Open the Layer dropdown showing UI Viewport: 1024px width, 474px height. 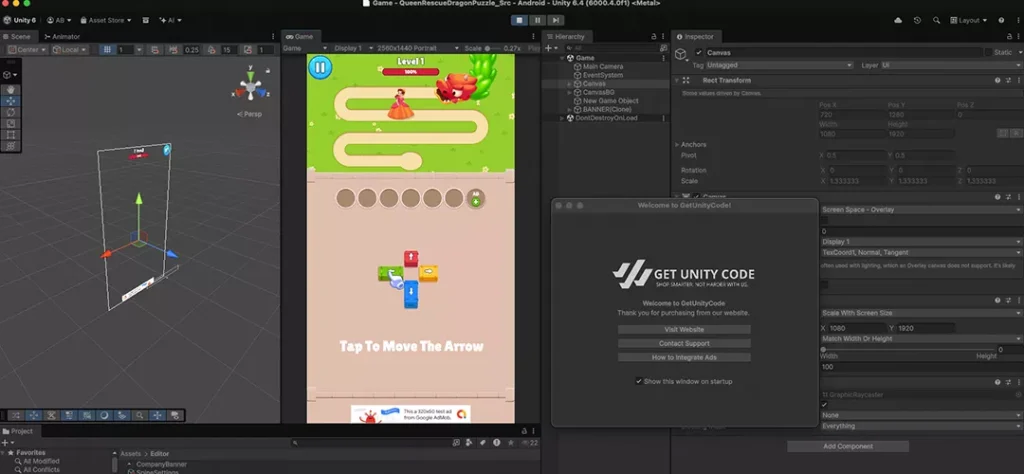951,65
